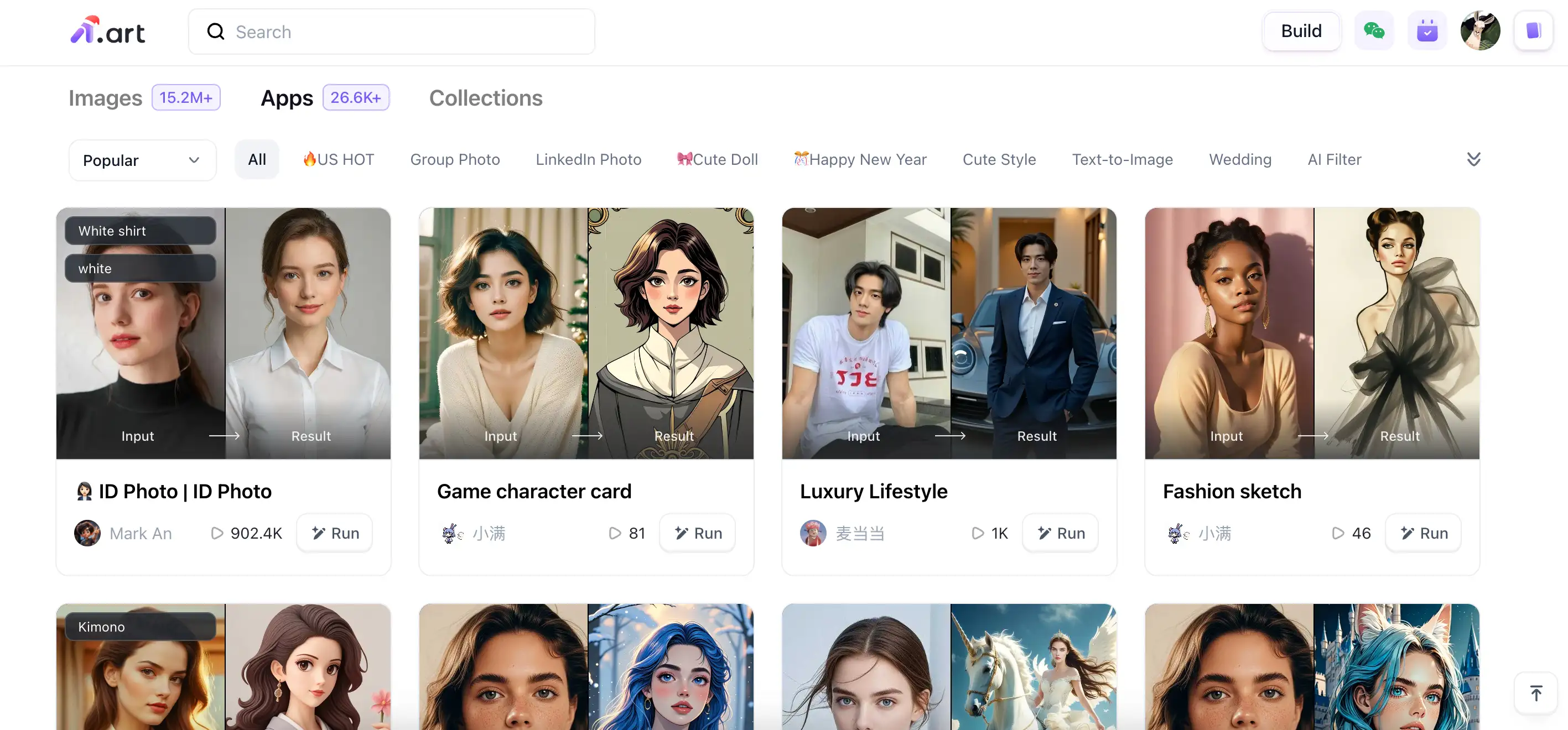
Task: Click the 26.6K+ apps count badge
Action: [x=355, y=97]
